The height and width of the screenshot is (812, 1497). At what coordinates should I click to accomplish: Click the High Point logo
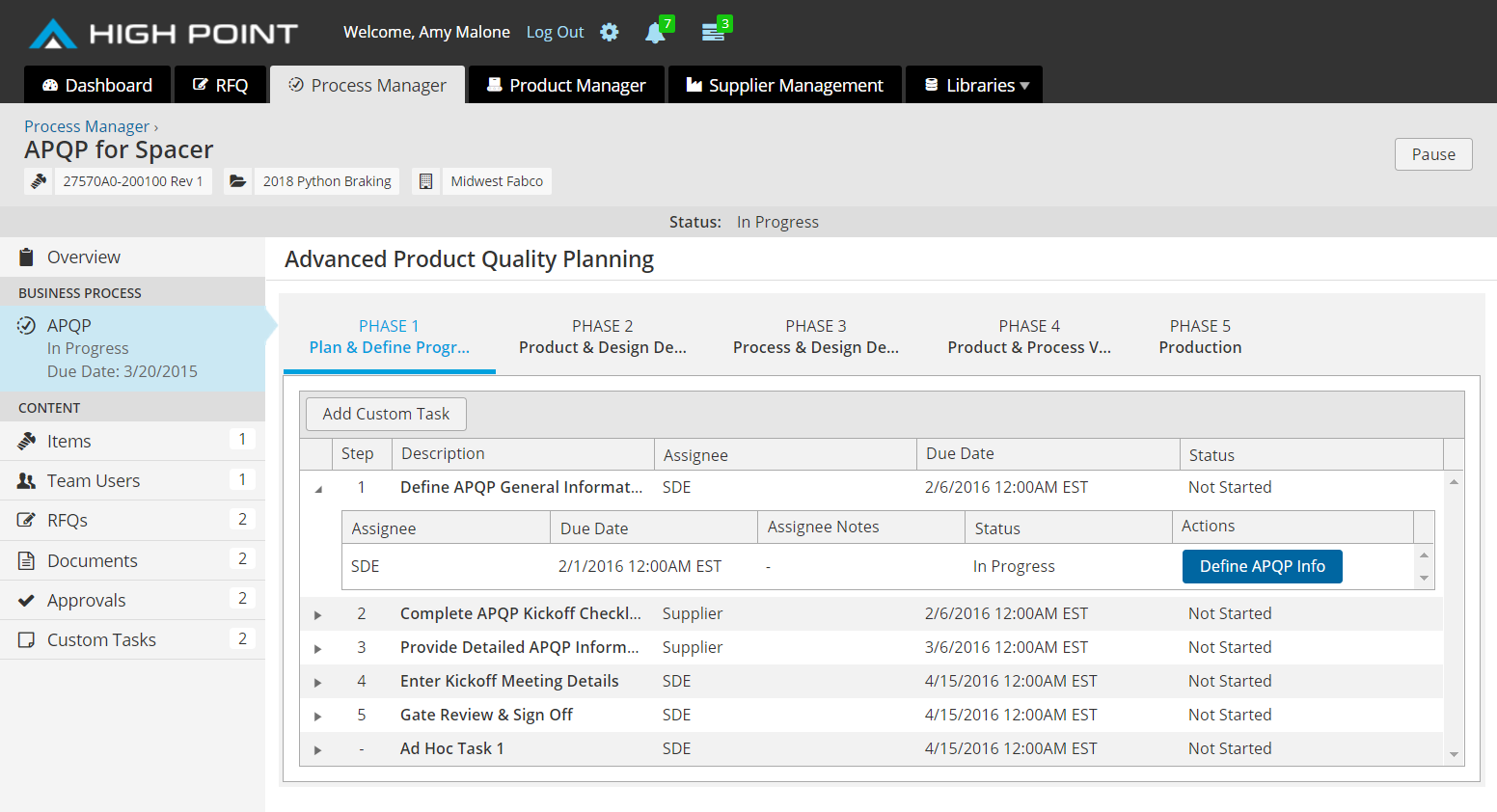163,34
